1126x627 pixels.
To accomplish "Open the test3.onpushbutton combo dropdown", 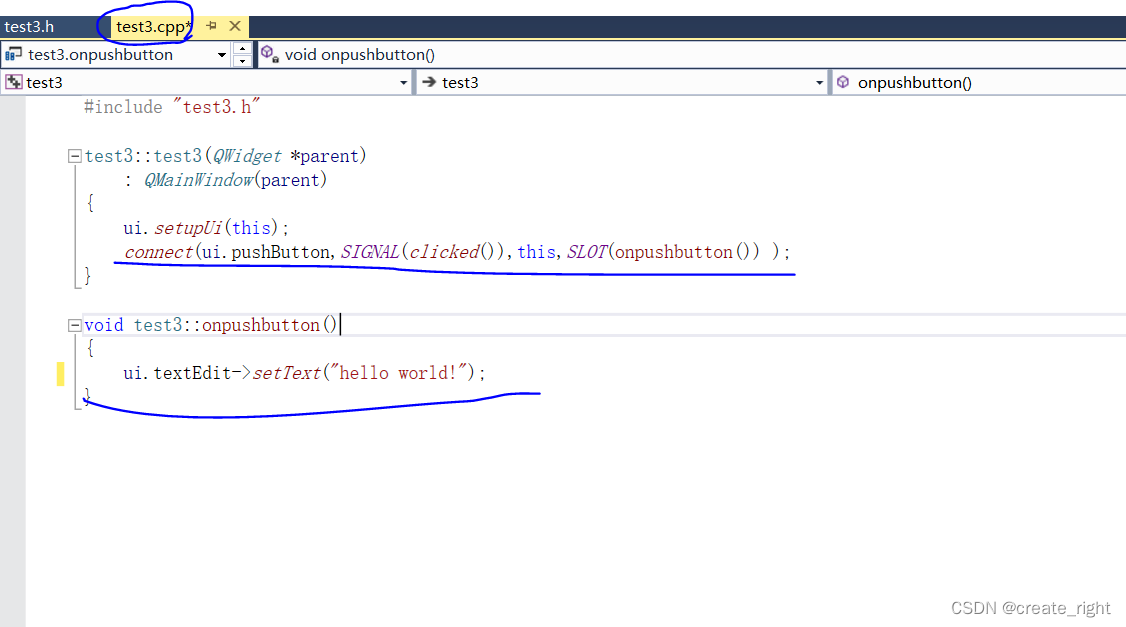I will coord(222,55).
